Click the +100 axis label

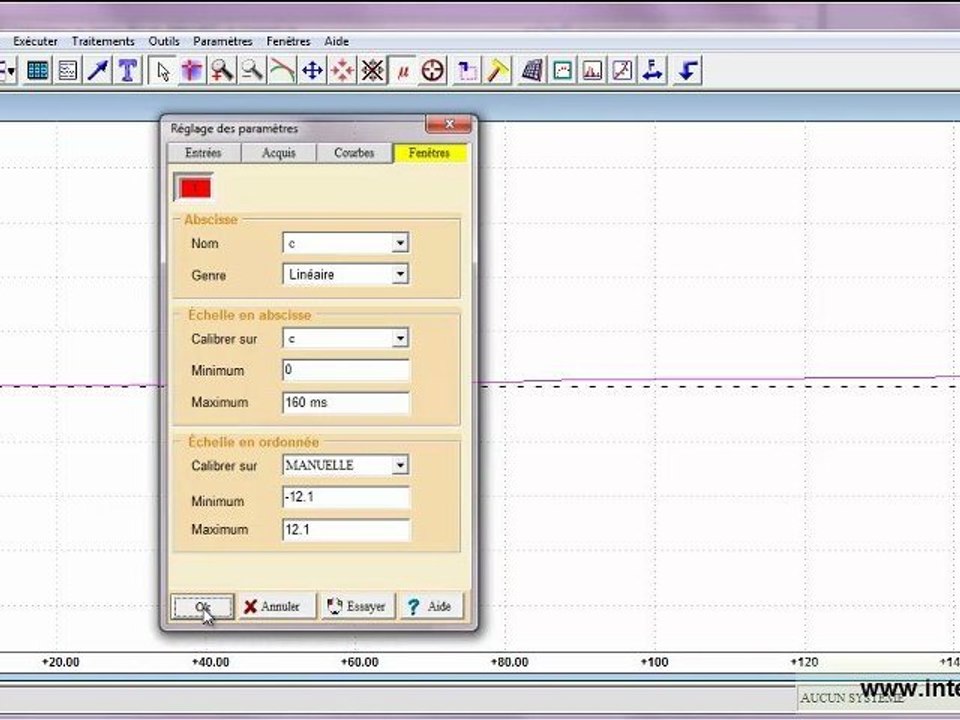(x=654, y=662)
